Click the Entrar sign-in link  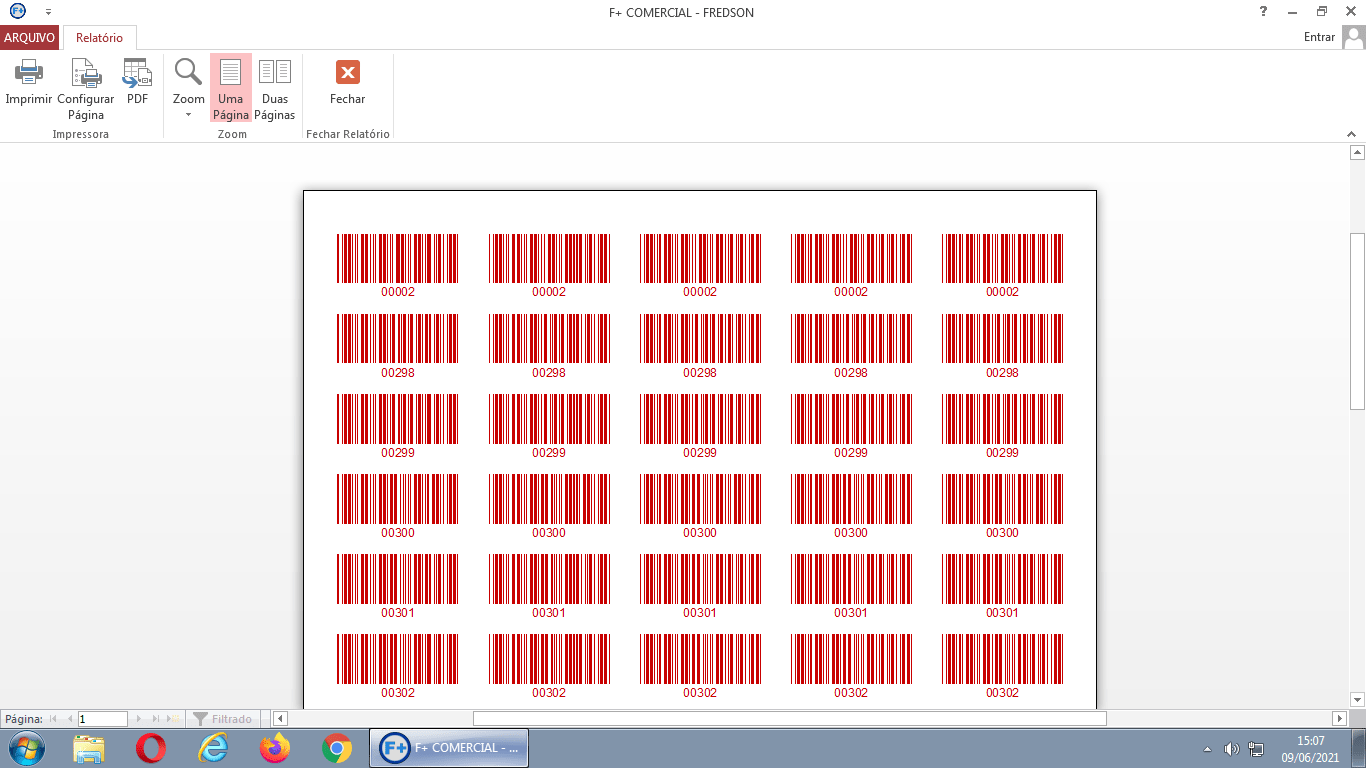click(1319, 37)
